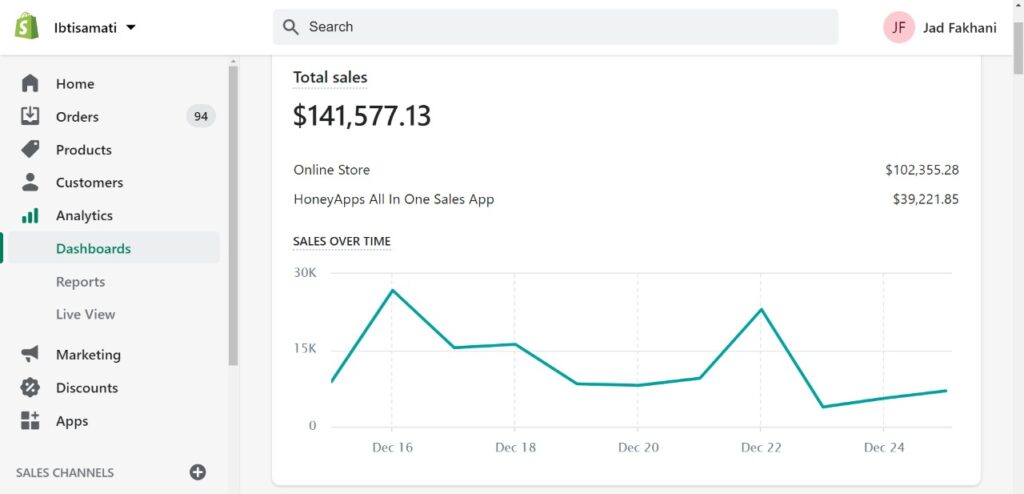Screen dimensions: 1024x494
Task: Expand the Ibtisamati store dropdown arrow
Action: (x=131, y=27)
